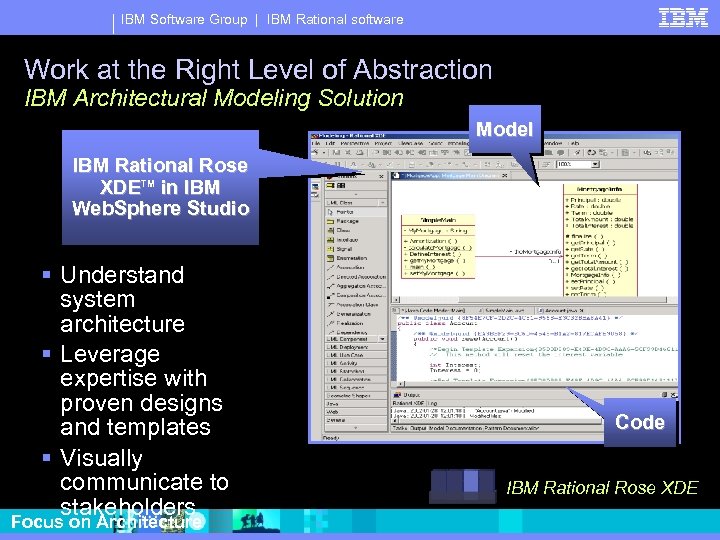
Task: Choose the Generalization connector tool
Action: coord(355,314)
